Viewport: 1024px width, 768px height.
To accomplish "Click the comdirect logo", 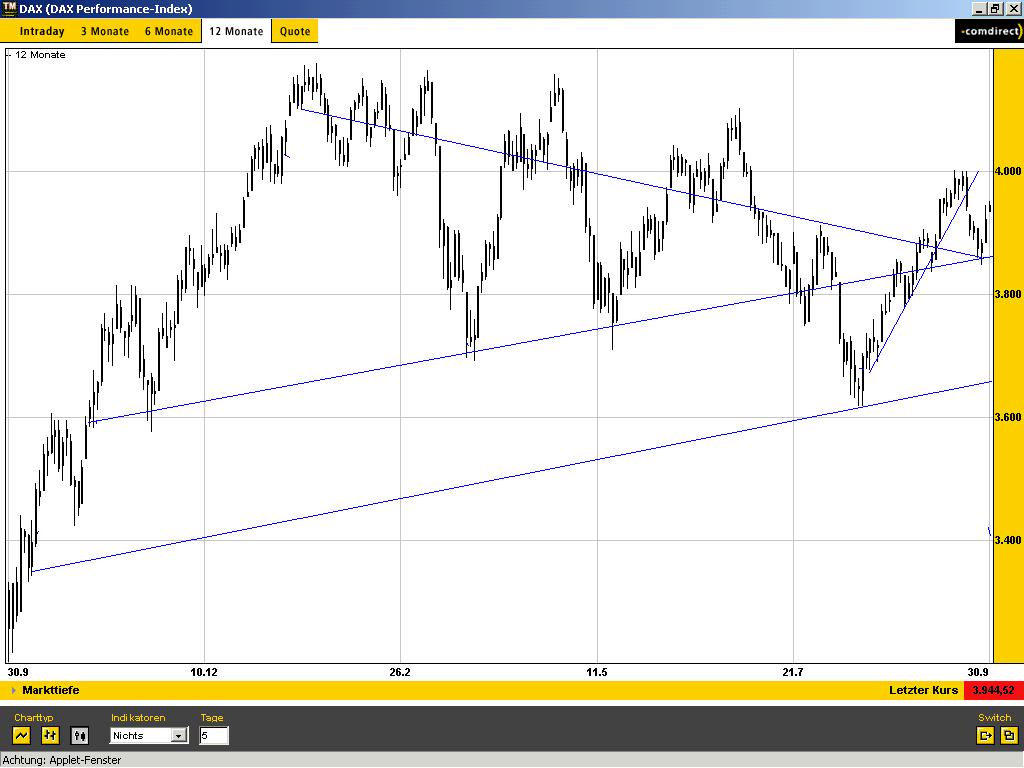I will tap(988, 32).
